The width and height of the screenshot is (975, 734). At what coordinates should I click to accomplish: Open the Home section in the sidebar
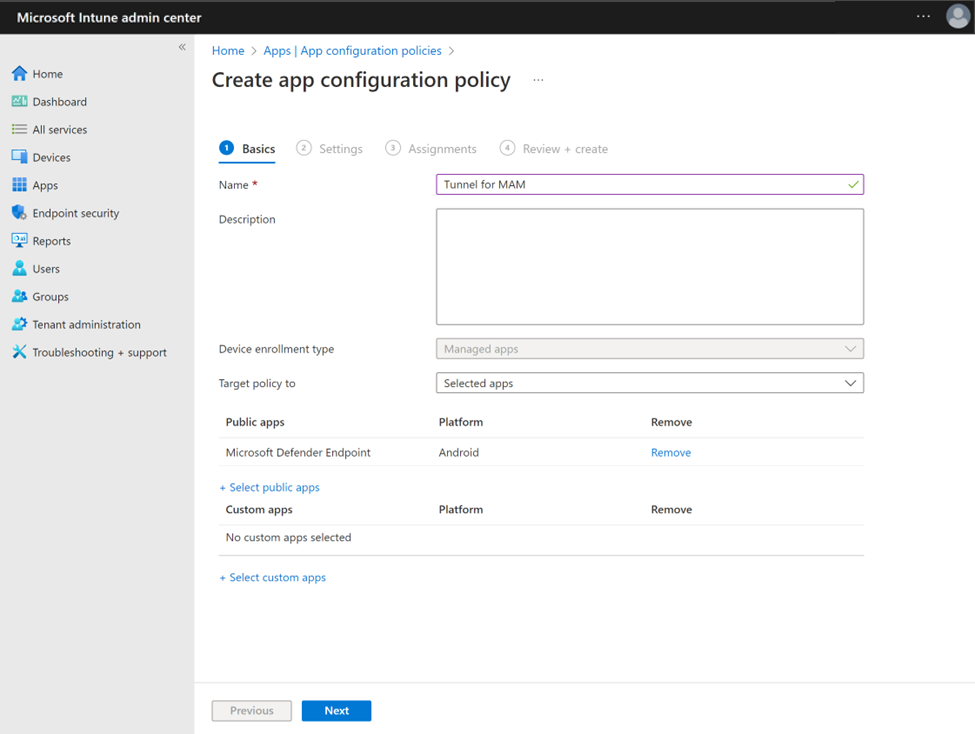tap(45, 73)
